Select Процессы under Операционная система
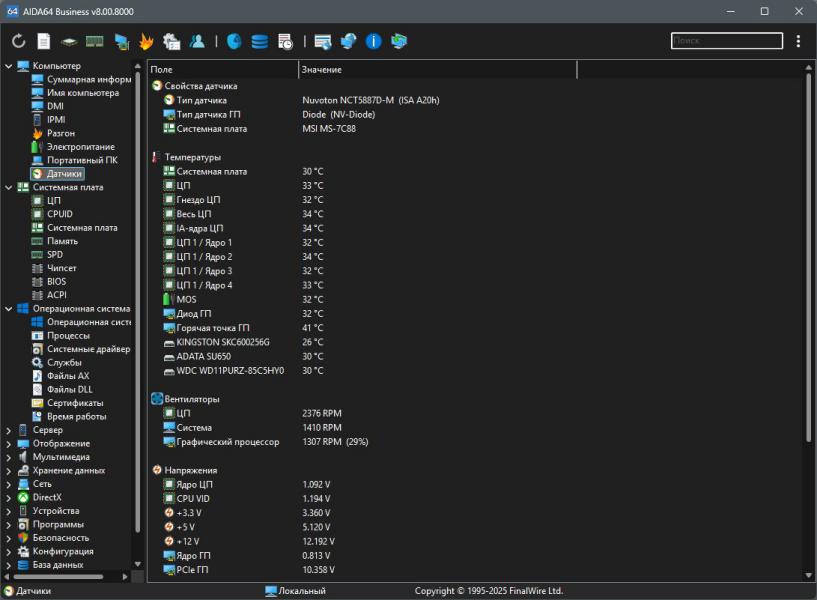817x600 pixels. click(68, 336)
